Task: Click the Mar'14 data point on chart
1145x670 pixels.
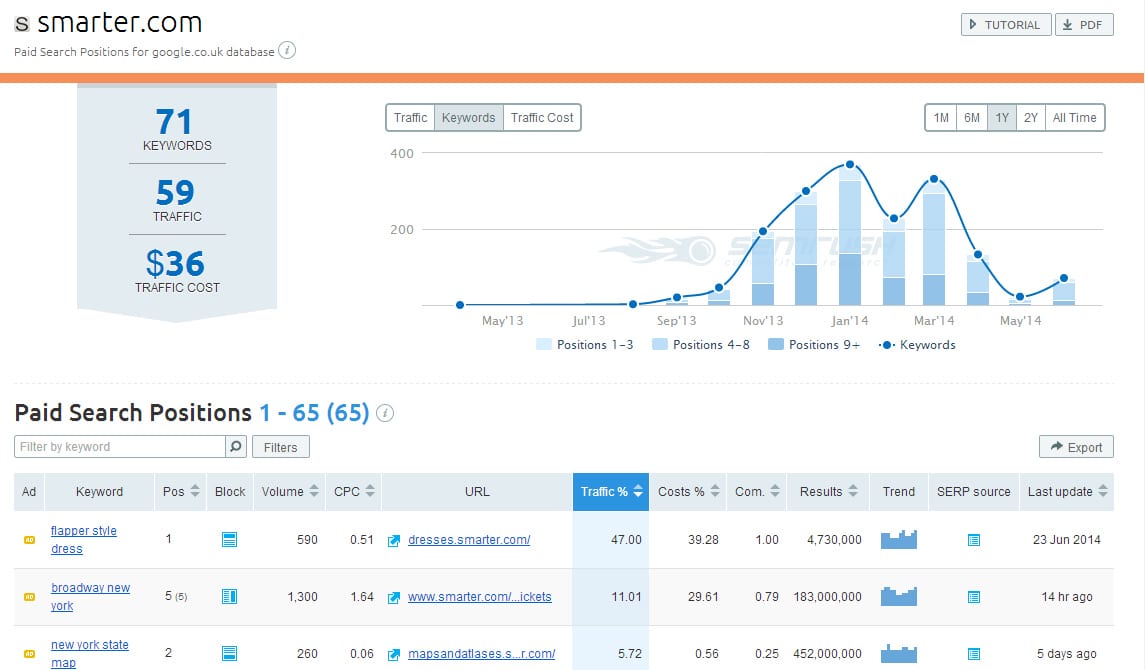Action: [933, 179]
